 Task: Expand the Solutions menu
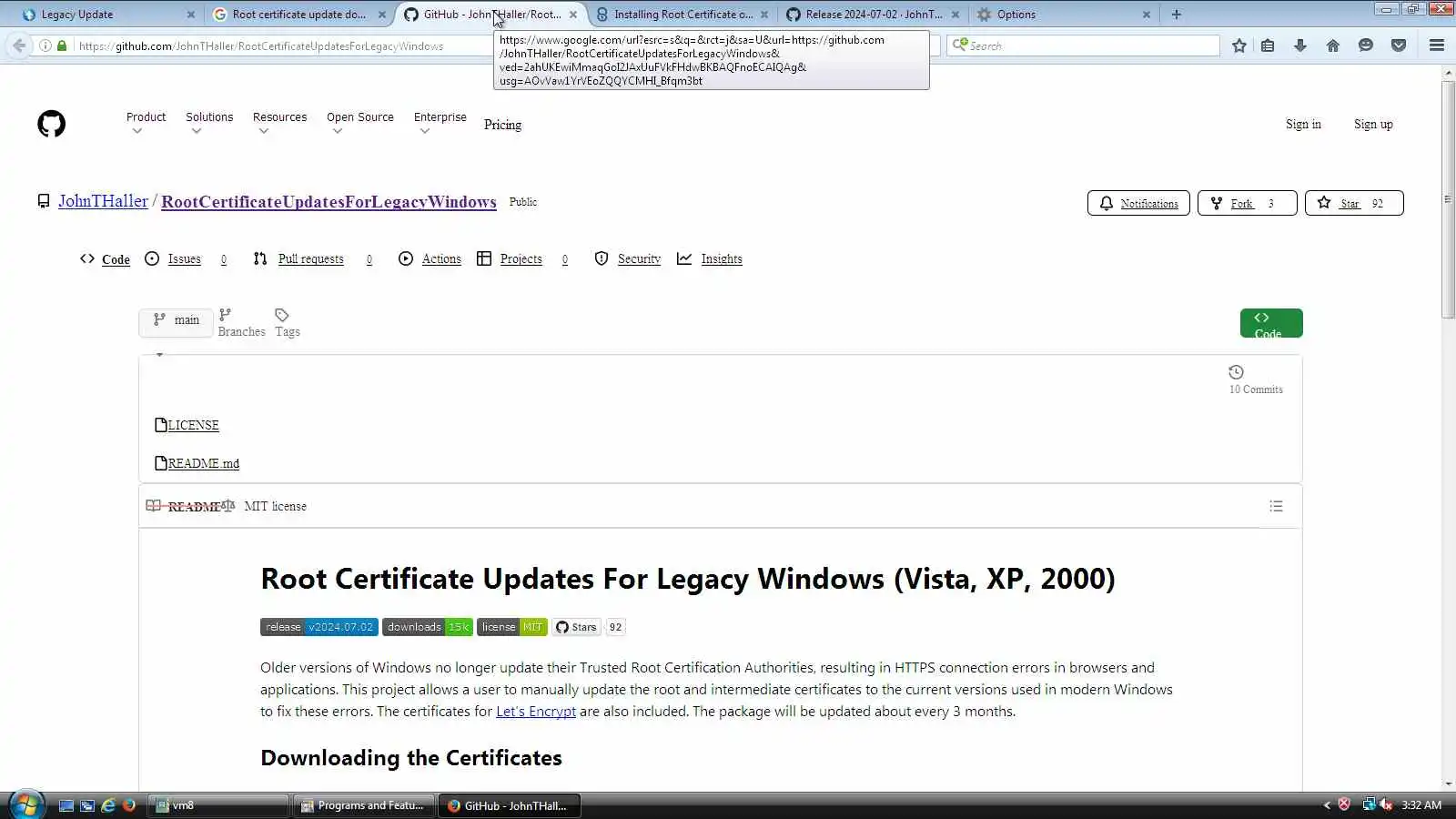[209, 123]
